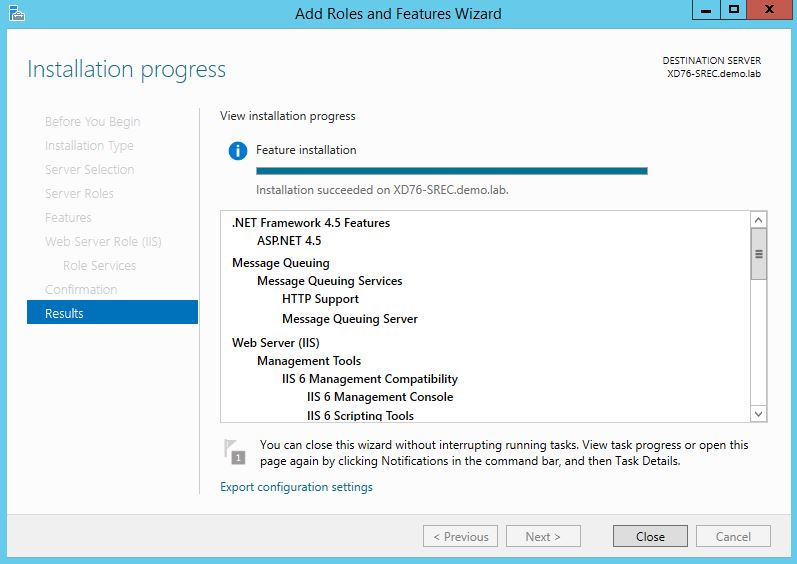Close window using red X button
Screen dimensions: 797x564
click(x=769, y=9)
